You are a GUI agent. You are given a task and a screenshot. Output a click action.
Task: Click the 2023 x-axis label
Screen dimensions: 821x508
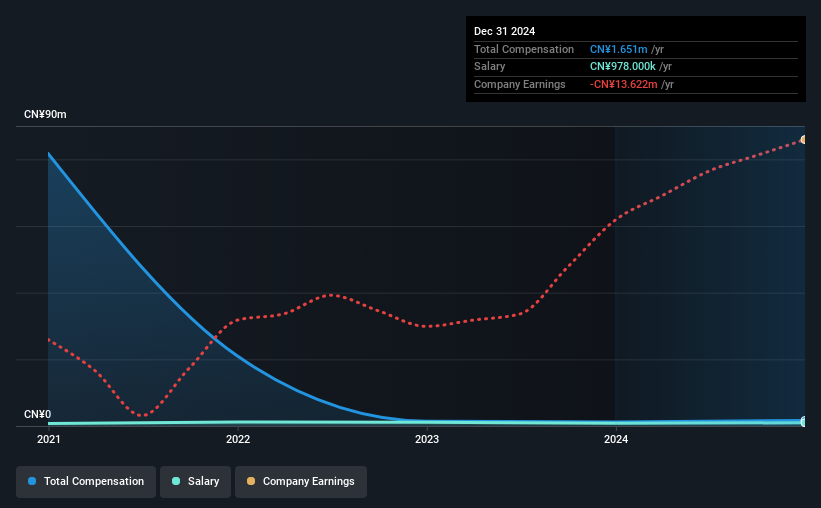coord(427,439)
